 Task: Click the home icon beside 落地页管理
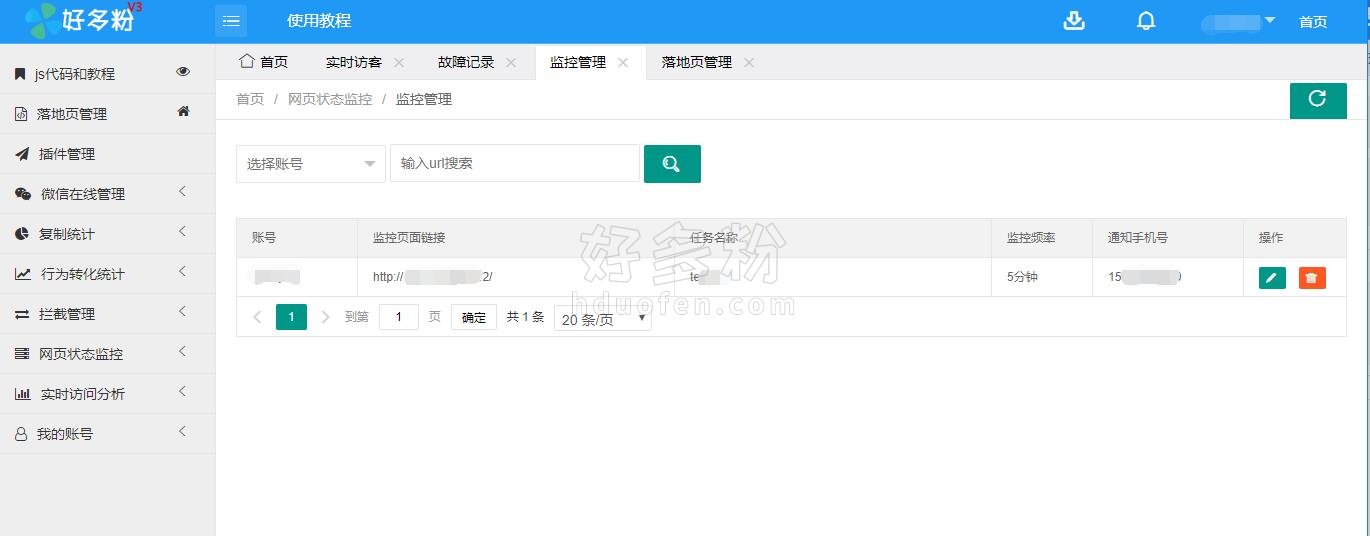[183, 112]
